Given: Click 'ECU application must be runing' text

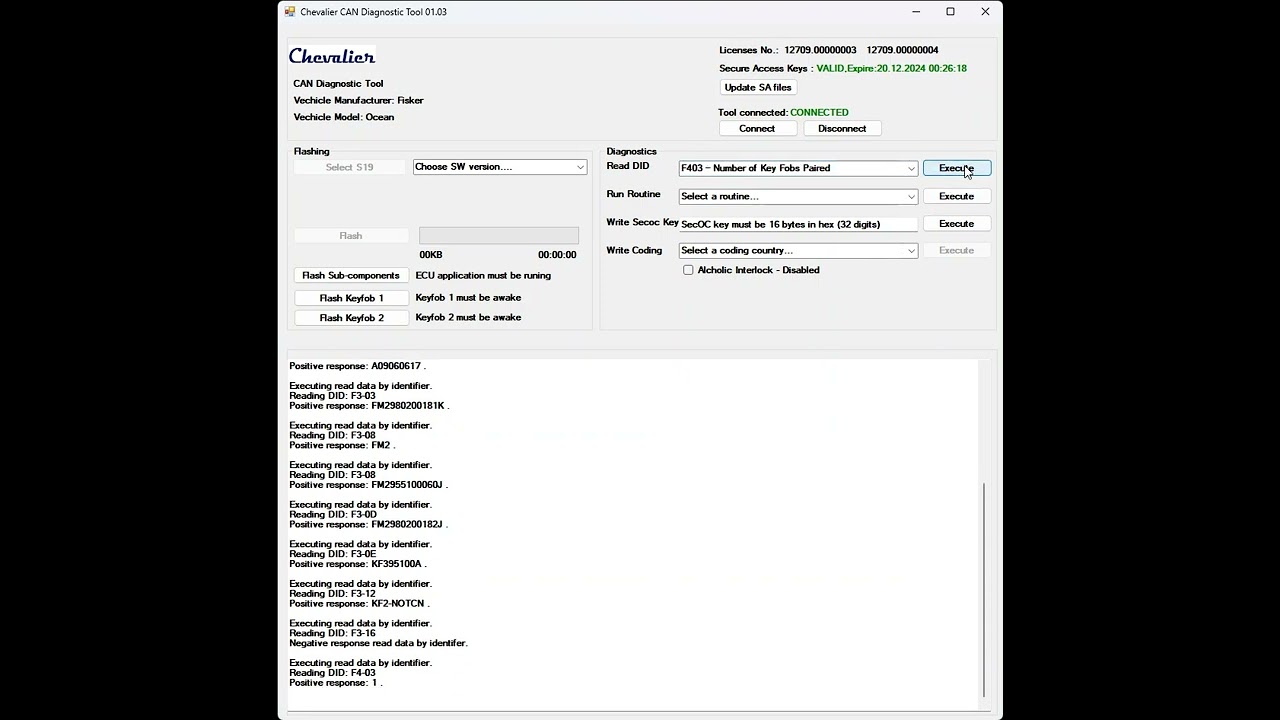Looking at the screenshot, I should [x=483, y=275].
